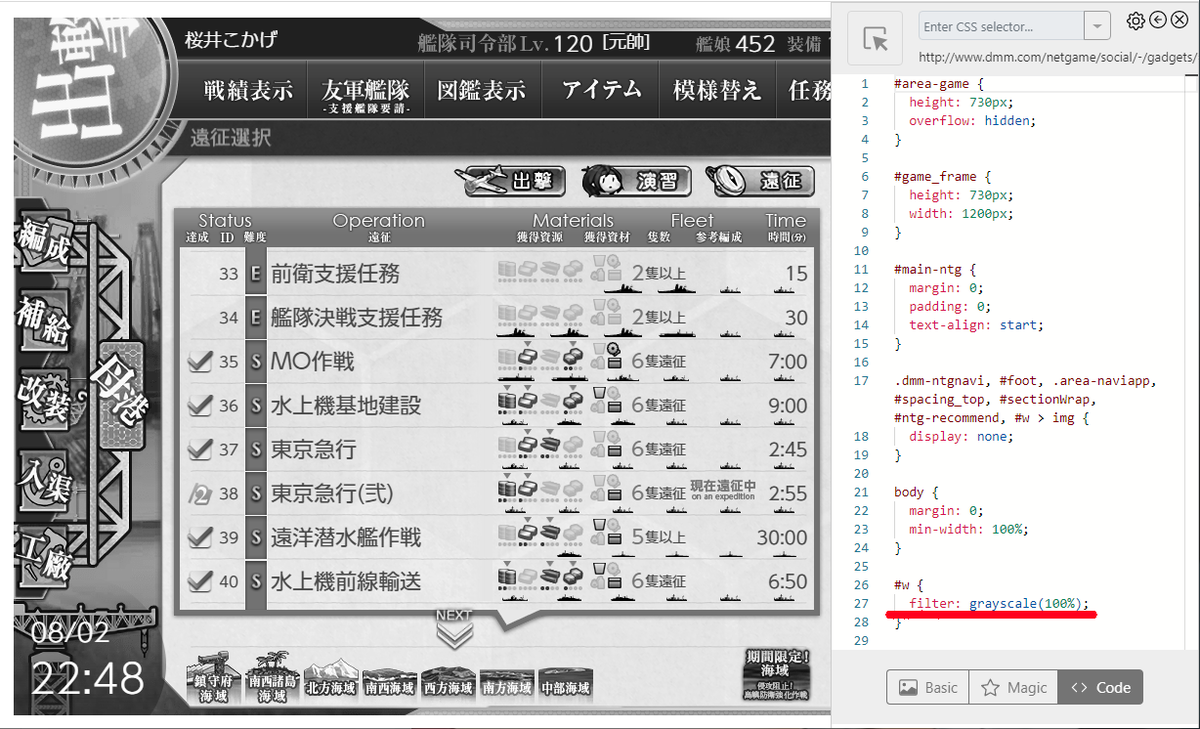Click the back arrow circle icon
Image resolution: width=1200 pixels, height=729 pixels.
tap(1157, 21)
